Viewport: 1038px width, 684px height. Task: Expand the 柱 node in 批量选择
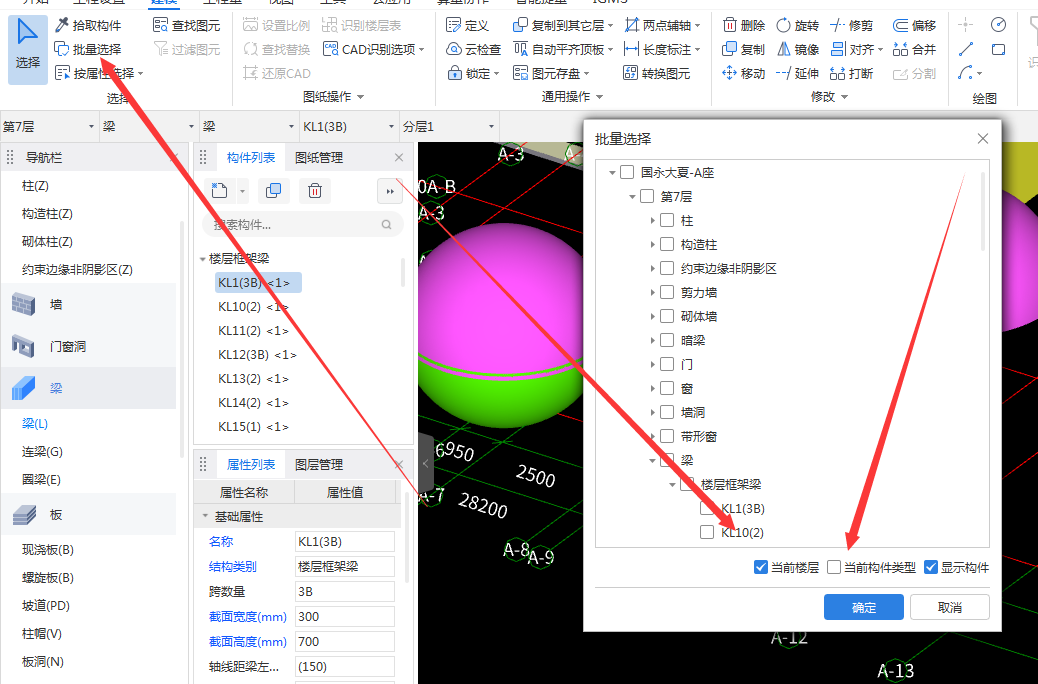(653, 220)
